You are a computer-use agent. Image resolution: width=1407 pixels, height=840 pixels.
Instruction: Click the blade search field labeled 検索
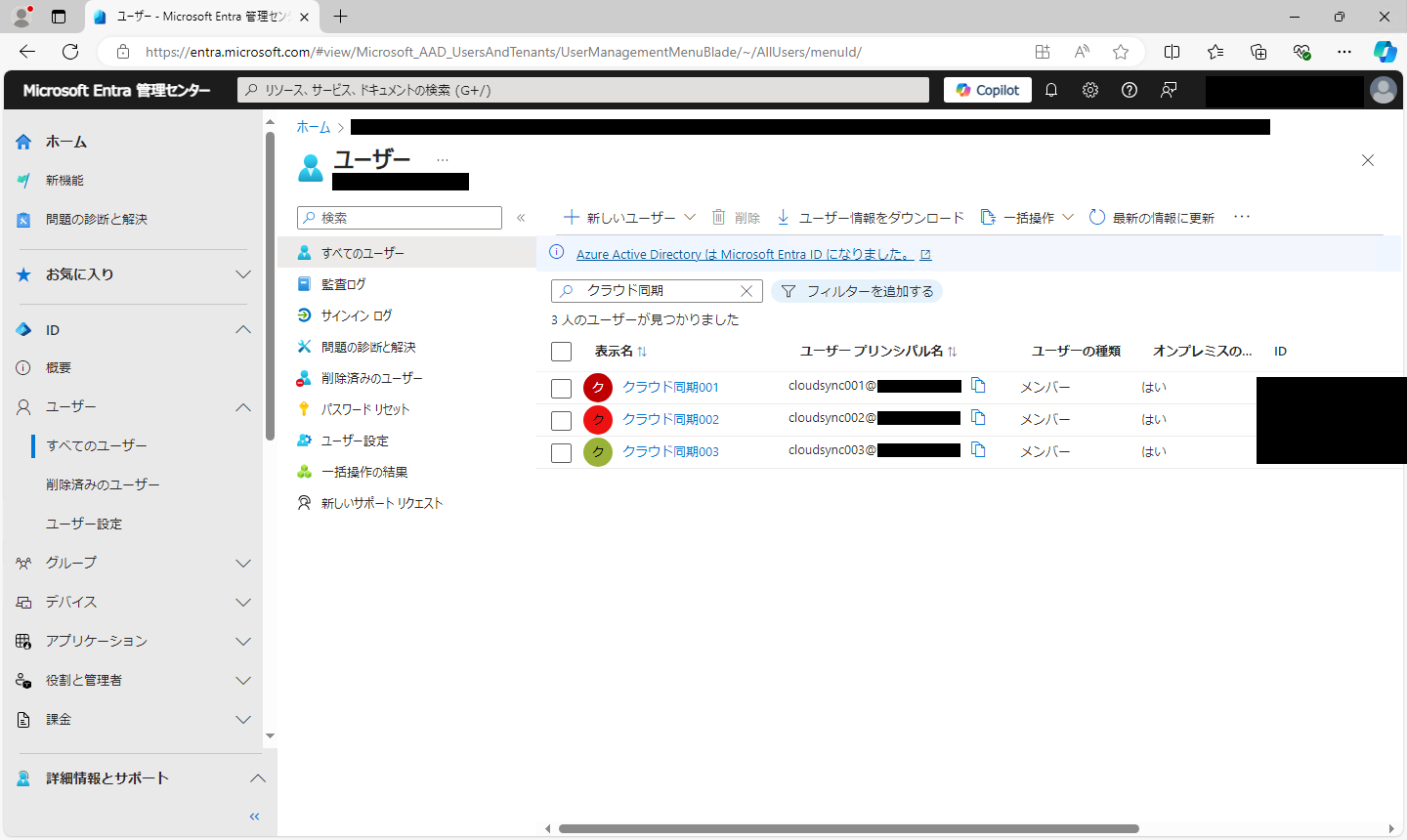pos(400,218)
